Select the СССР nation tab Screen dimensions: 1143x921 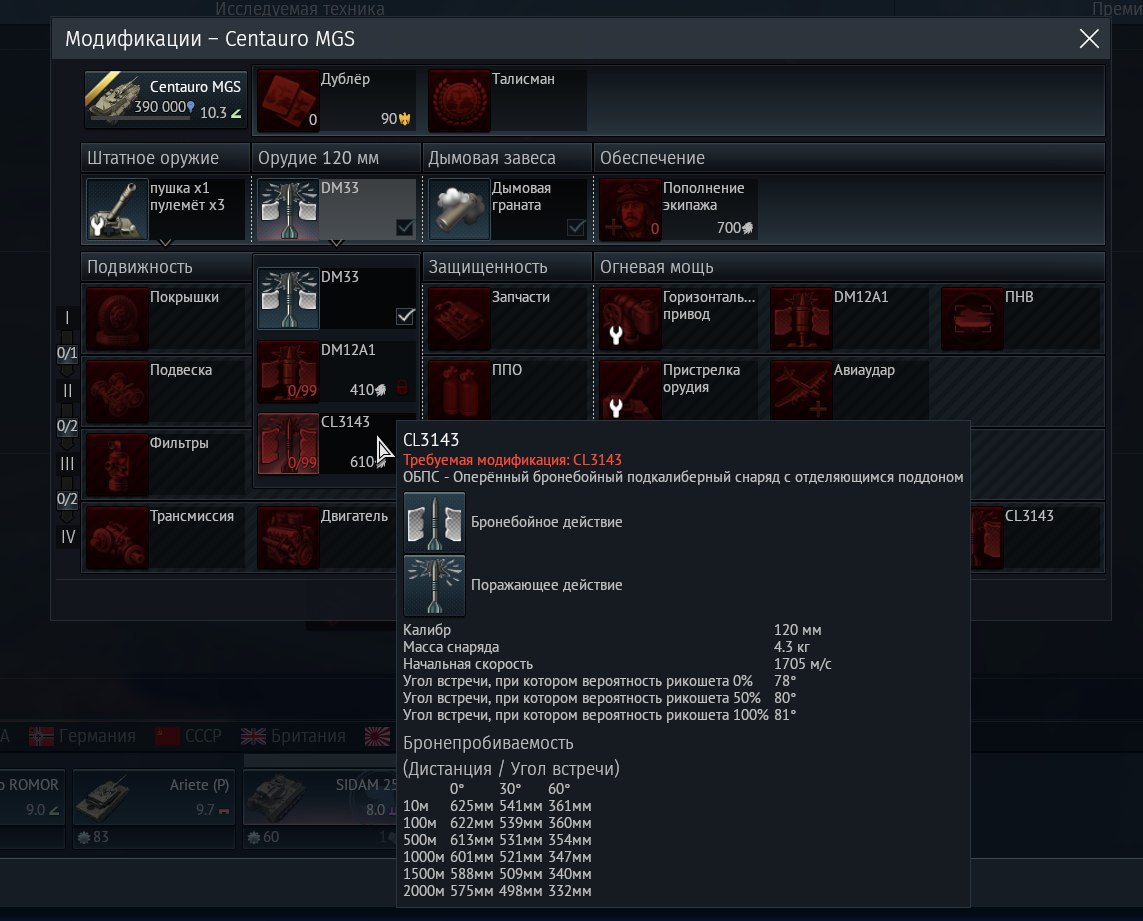188,736
